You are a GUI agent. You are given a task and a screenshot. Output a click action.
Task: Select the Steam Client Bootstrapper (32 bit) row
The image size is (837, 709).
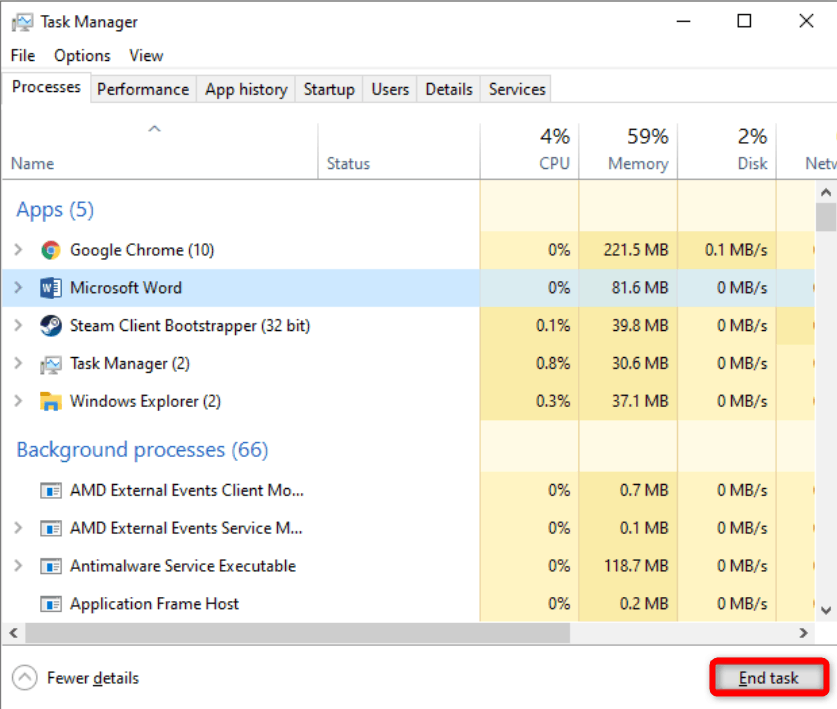tap(408, 326)
